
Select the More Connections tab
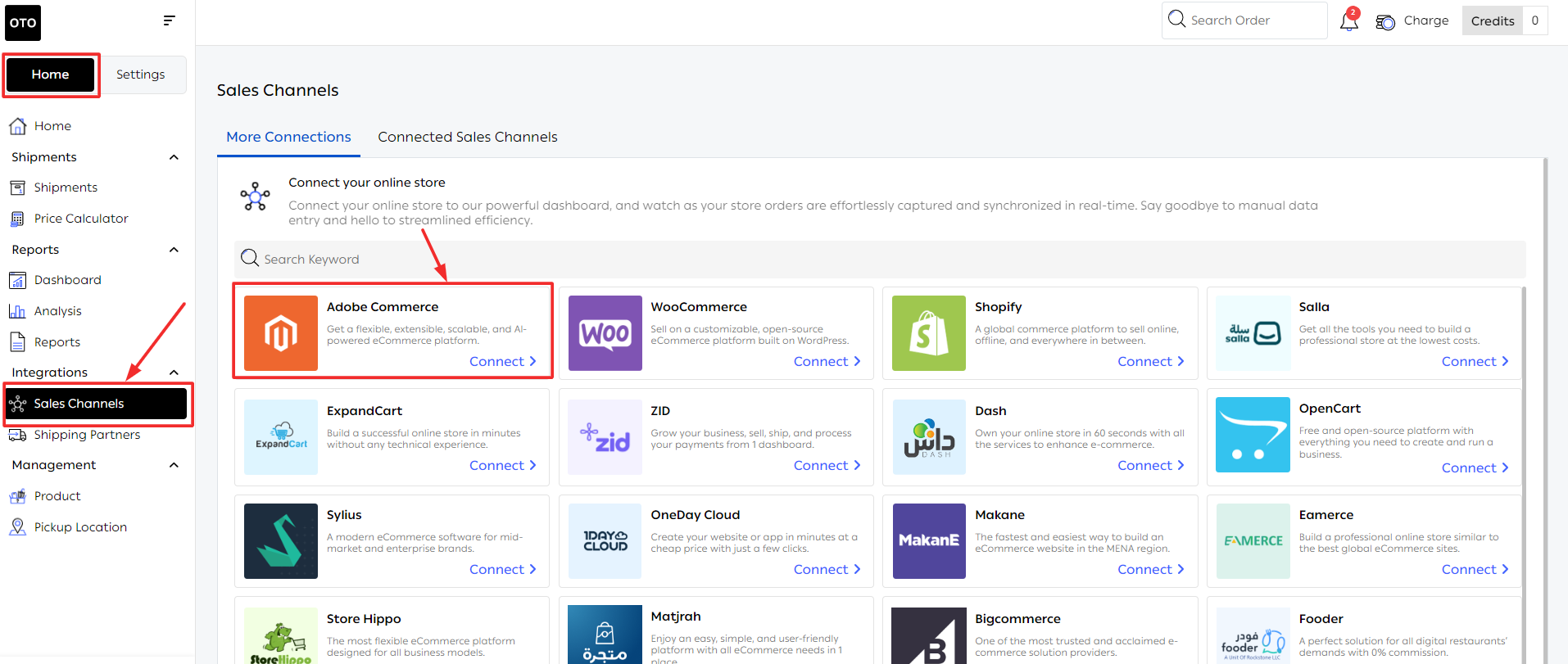[x=288, y=137]
